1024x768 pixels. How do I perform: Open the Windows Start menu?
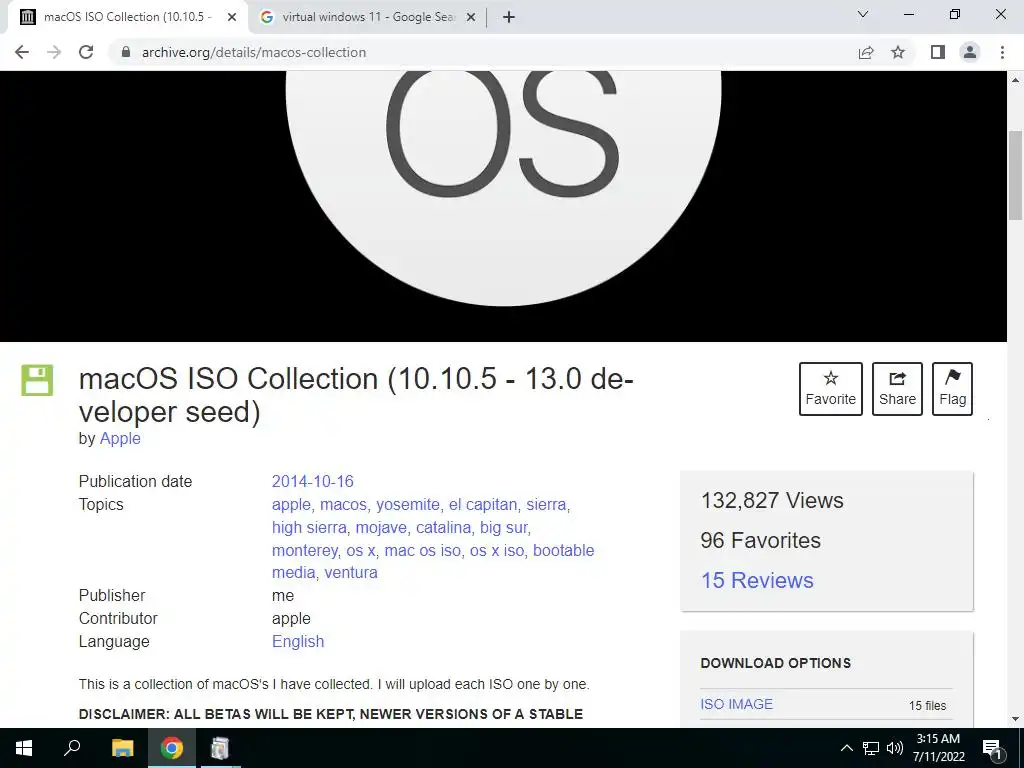[24, 748]
